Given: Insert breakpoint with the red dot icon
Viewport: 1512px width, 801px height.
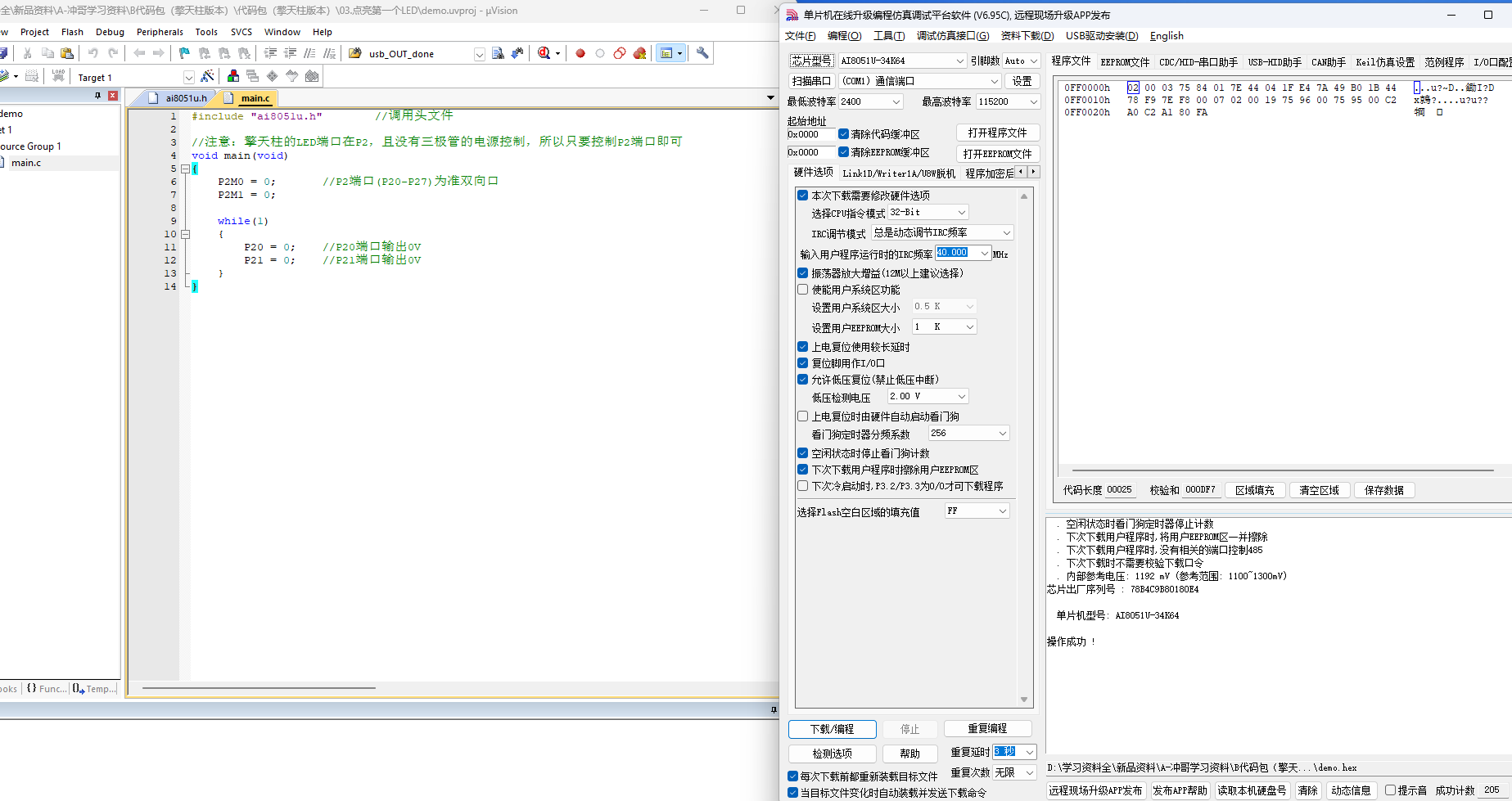Looking at the screenshot, I should 580,53.
